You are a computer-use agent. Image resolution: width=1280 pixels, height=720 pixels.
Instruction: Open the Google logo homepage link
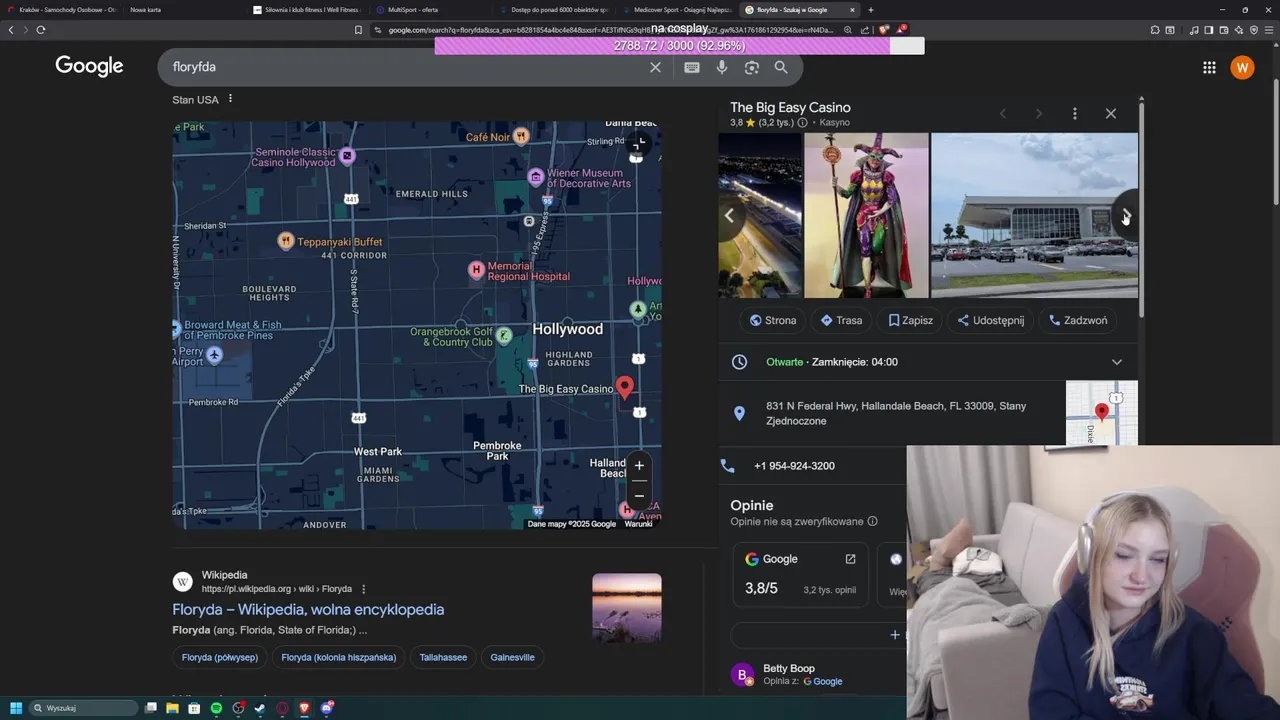89,66
